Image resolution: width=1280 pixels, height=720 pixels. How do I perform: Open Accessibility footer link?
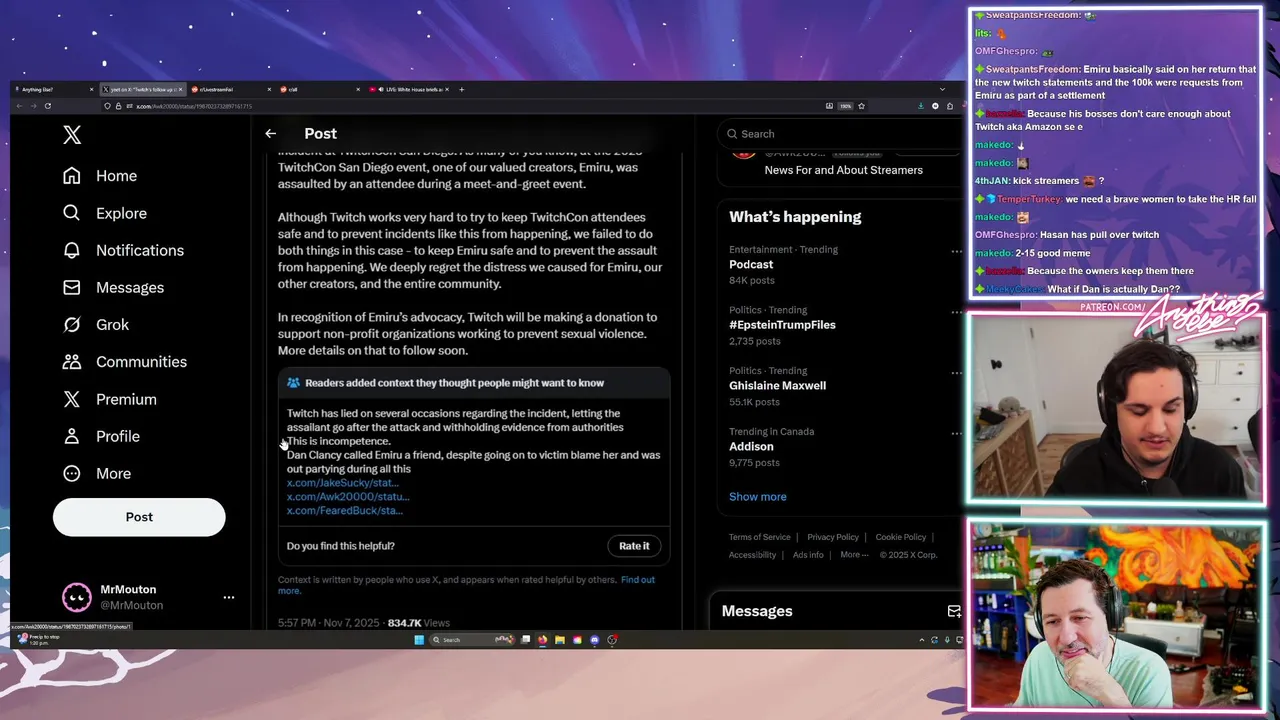coord(752,555)
